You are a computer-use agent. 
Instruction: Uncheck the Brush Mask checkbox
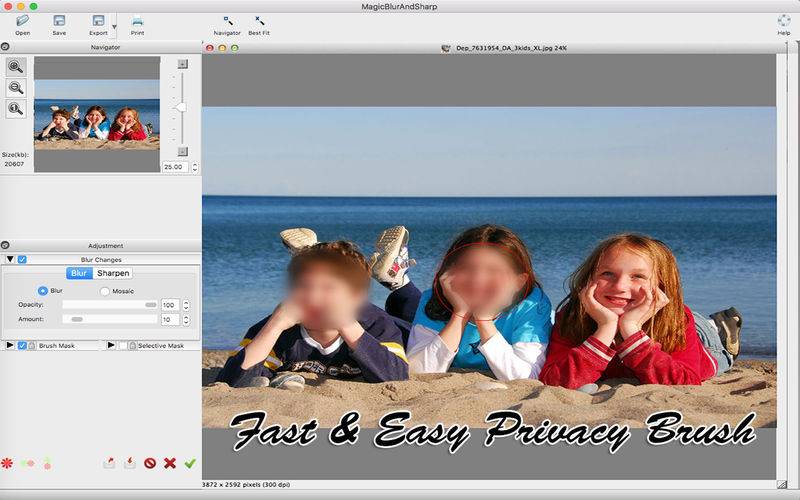[22, 345]
